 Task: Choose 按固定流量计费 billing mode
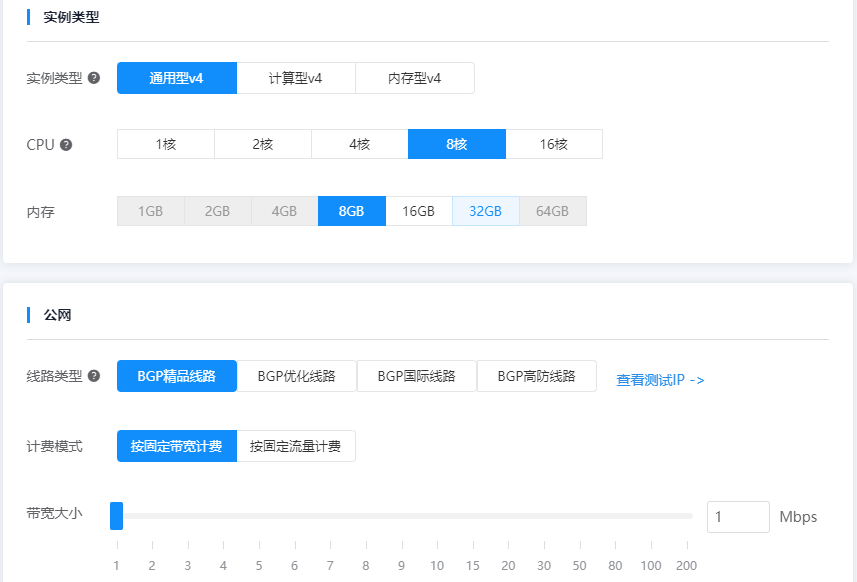(x=296, y=446)
